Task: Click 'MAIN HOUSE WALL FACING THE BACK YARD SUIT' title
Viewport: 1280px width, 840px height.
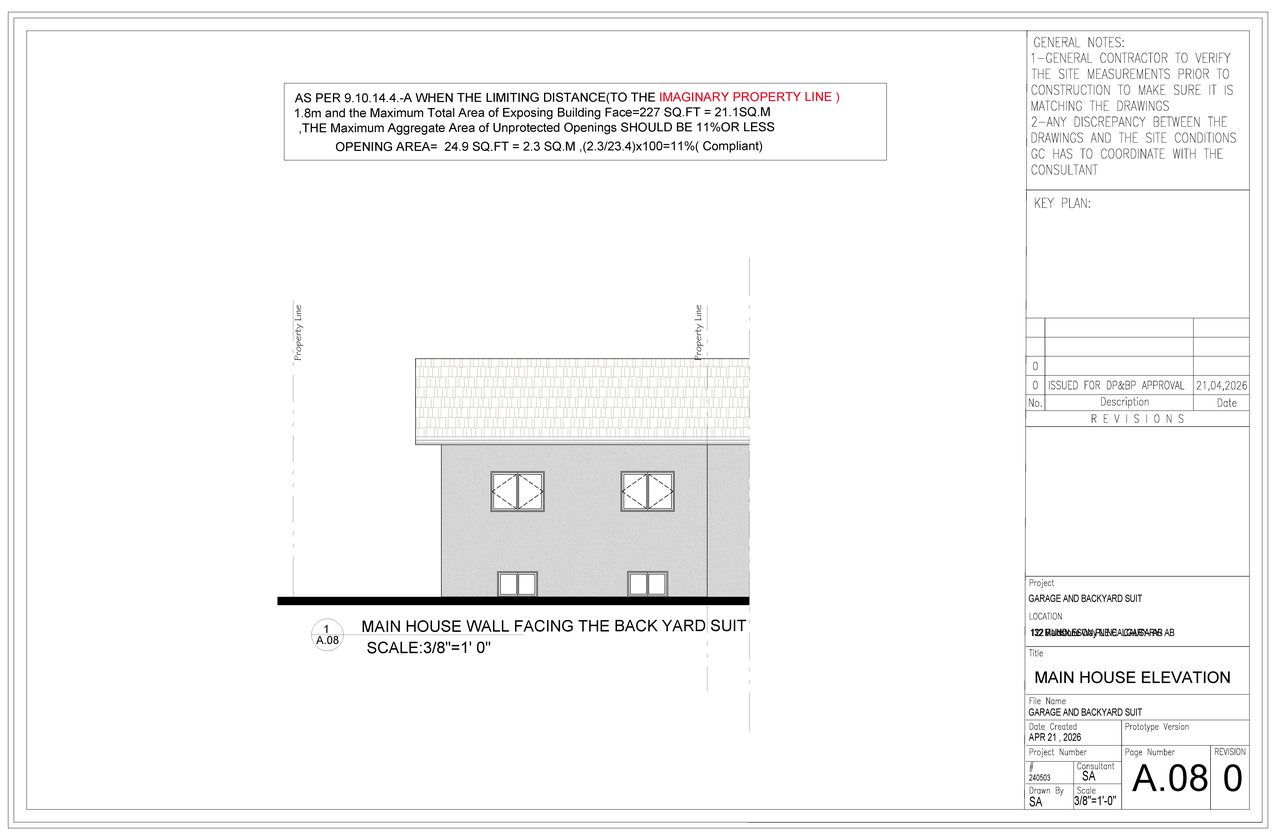Action: [554, 627]
